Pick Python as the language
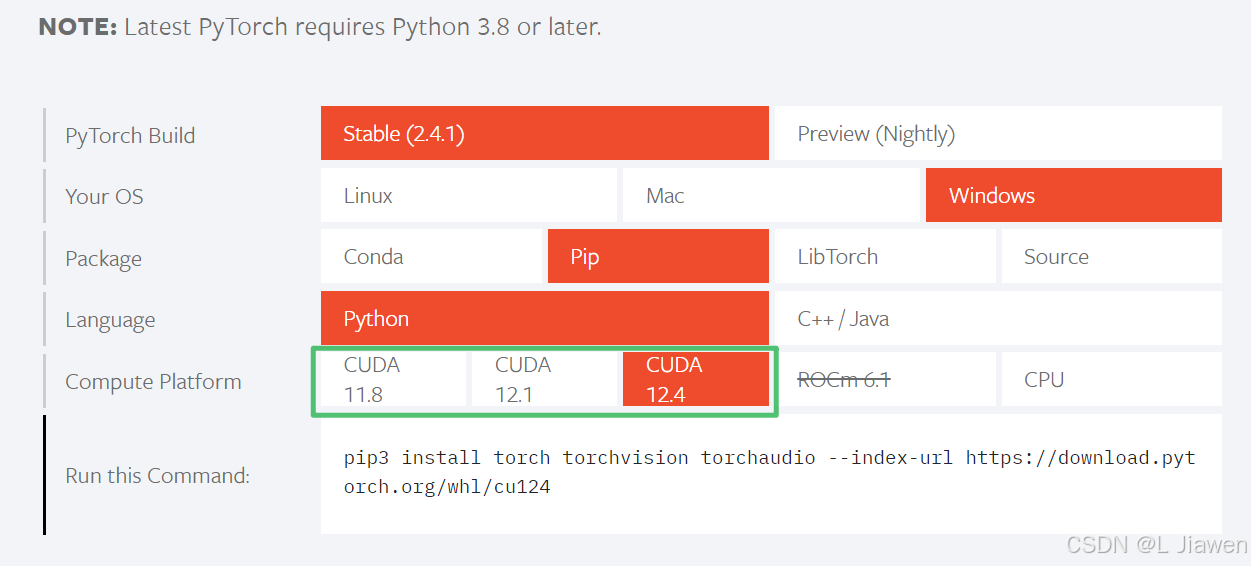Image resolution: width=1251 pixels, height=566 pixels. point(545,318)
